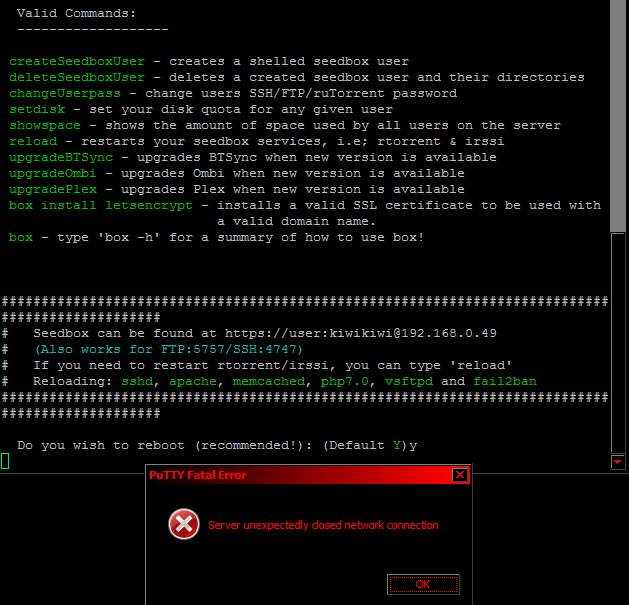Click the deleteSeedboxUser command text
The height and width of the screenshot is (605, 629).
tap(77, 77)
